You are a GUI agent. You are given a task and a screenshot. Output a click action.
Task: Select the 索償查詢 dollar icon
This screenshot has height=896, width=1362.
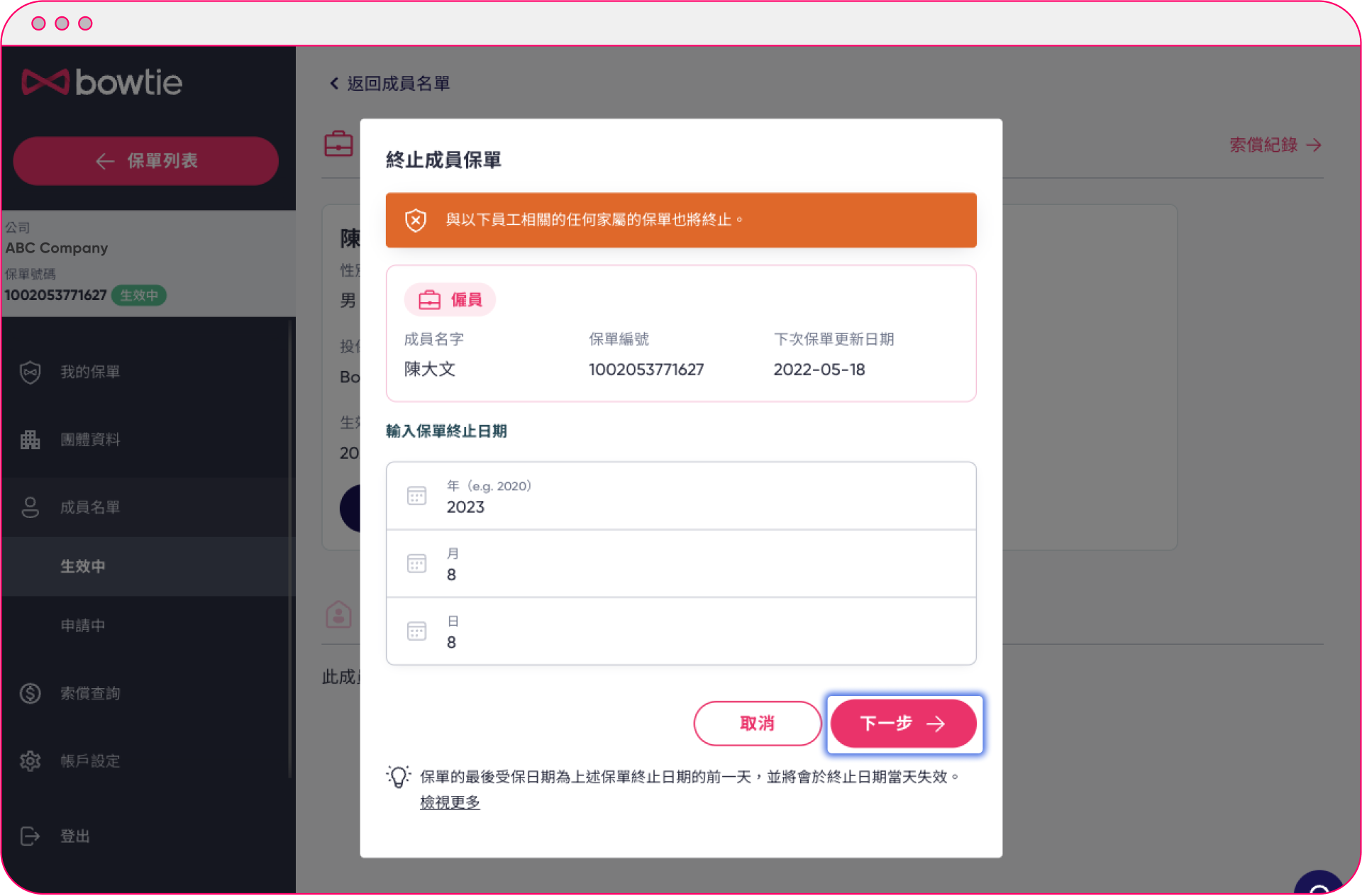tap(30, 693)
